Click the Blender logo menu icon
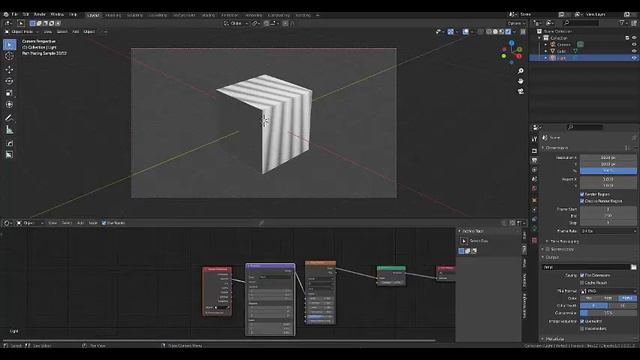This screenshot has width=640, height=360. click(6, 15)
